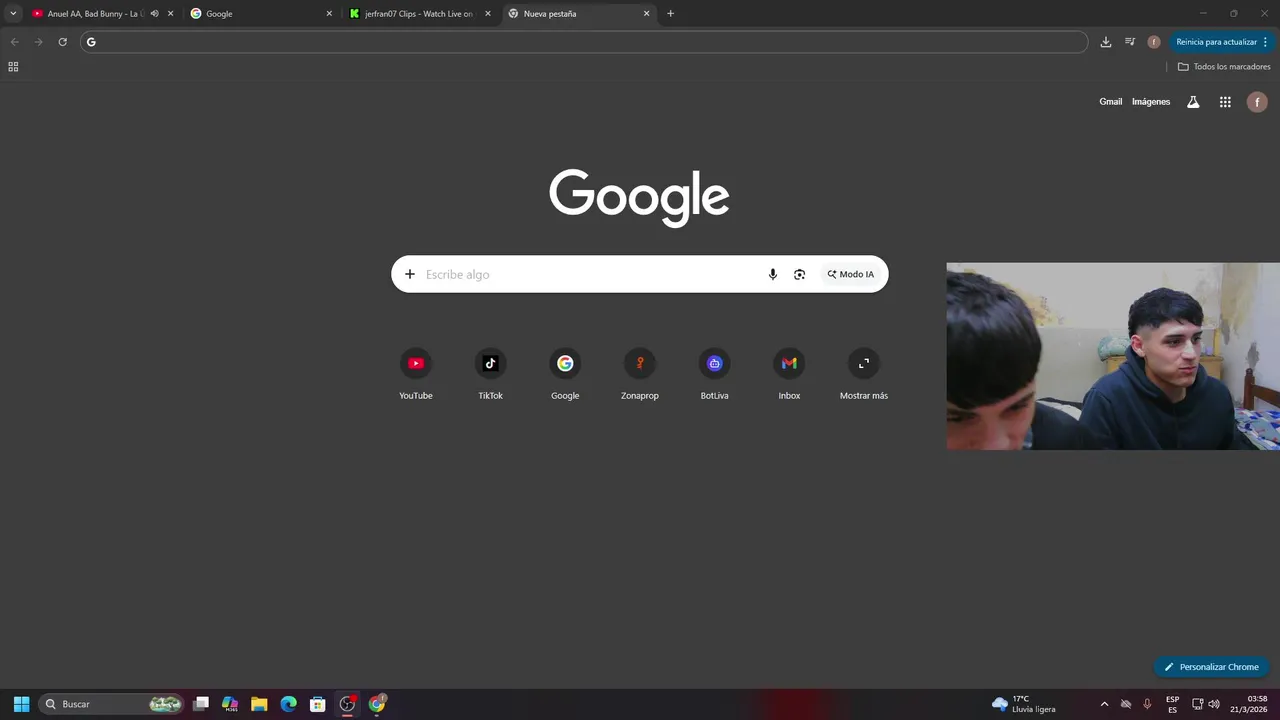Open the YouTube shortcut tile
This screenshot has width=1280, height=720.
click(416, 375)
